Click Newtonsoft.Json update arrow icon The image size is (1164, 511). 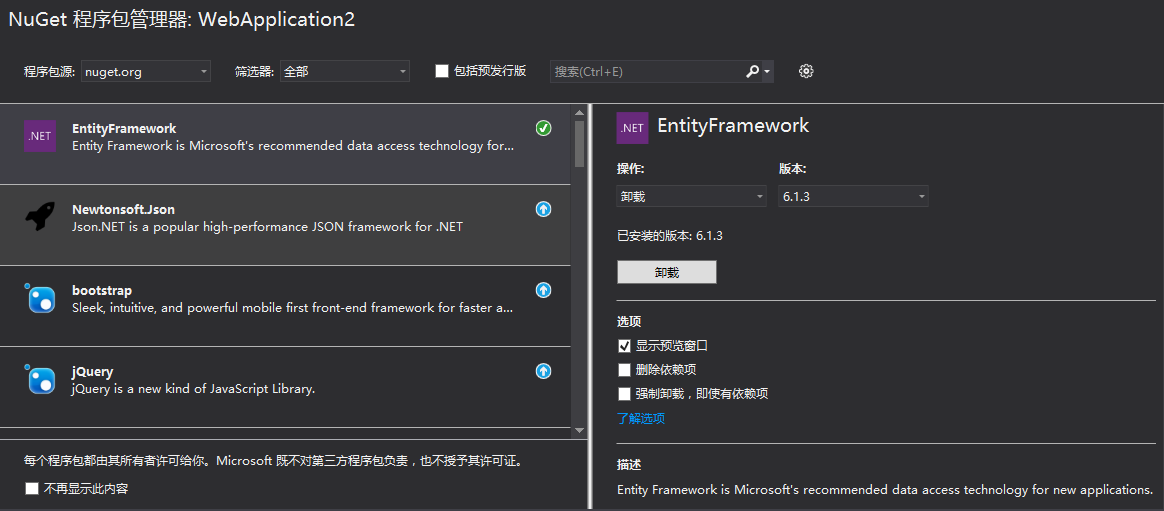pos(543,209)
